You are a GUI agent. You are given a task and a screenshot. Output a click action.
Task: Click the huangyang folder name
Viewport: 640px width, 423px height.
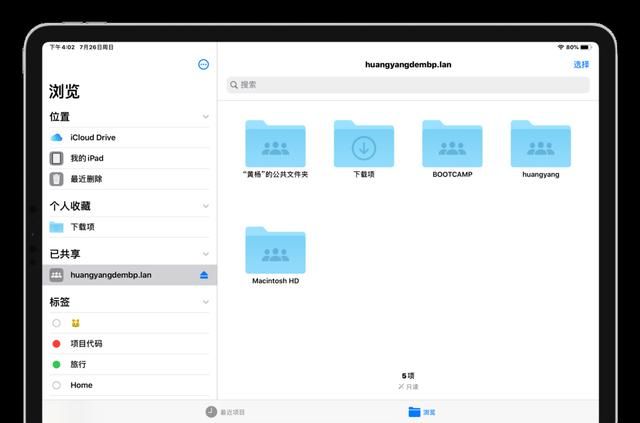(x=541, y=175)
